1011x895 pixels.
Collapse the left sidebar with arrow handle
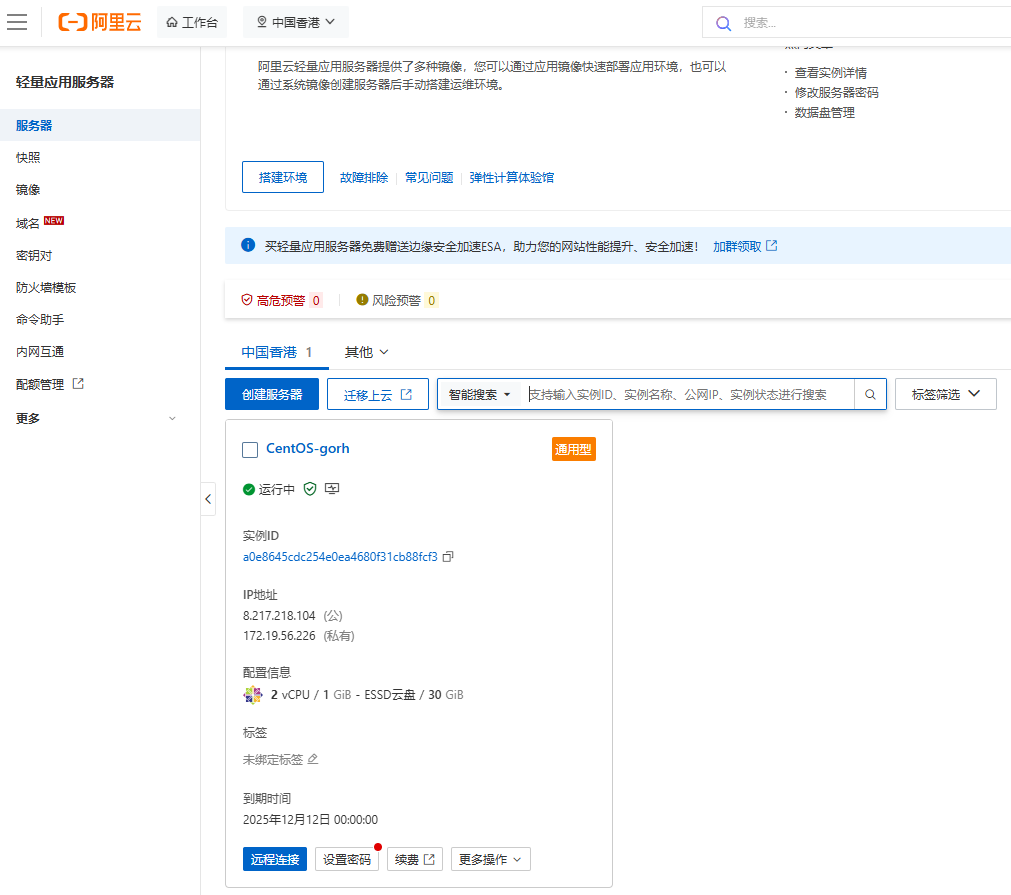(208, 498)
